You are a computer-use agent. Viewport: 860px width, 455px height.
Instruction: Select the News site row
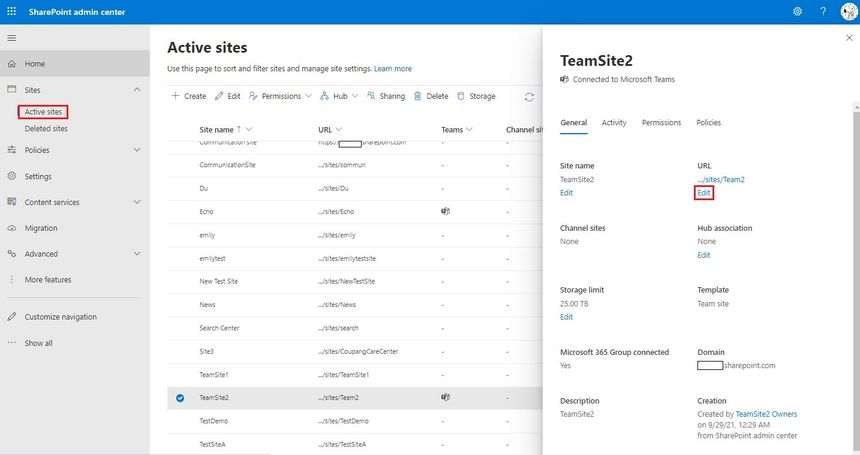tap(355, 305)
